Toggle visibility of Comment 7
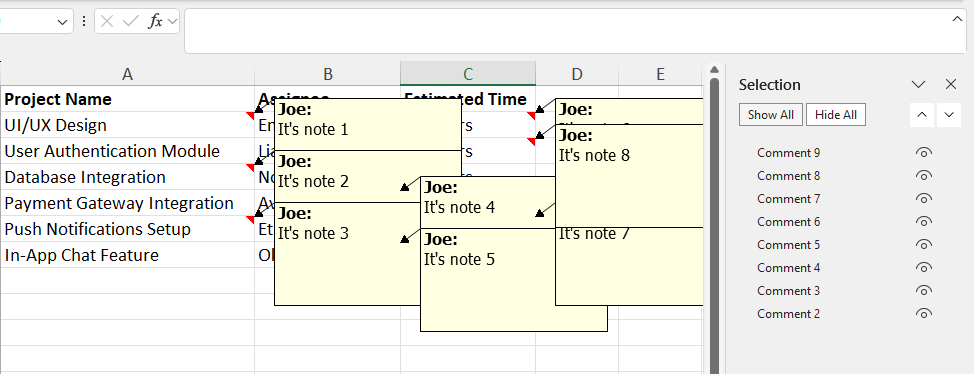 924,199
